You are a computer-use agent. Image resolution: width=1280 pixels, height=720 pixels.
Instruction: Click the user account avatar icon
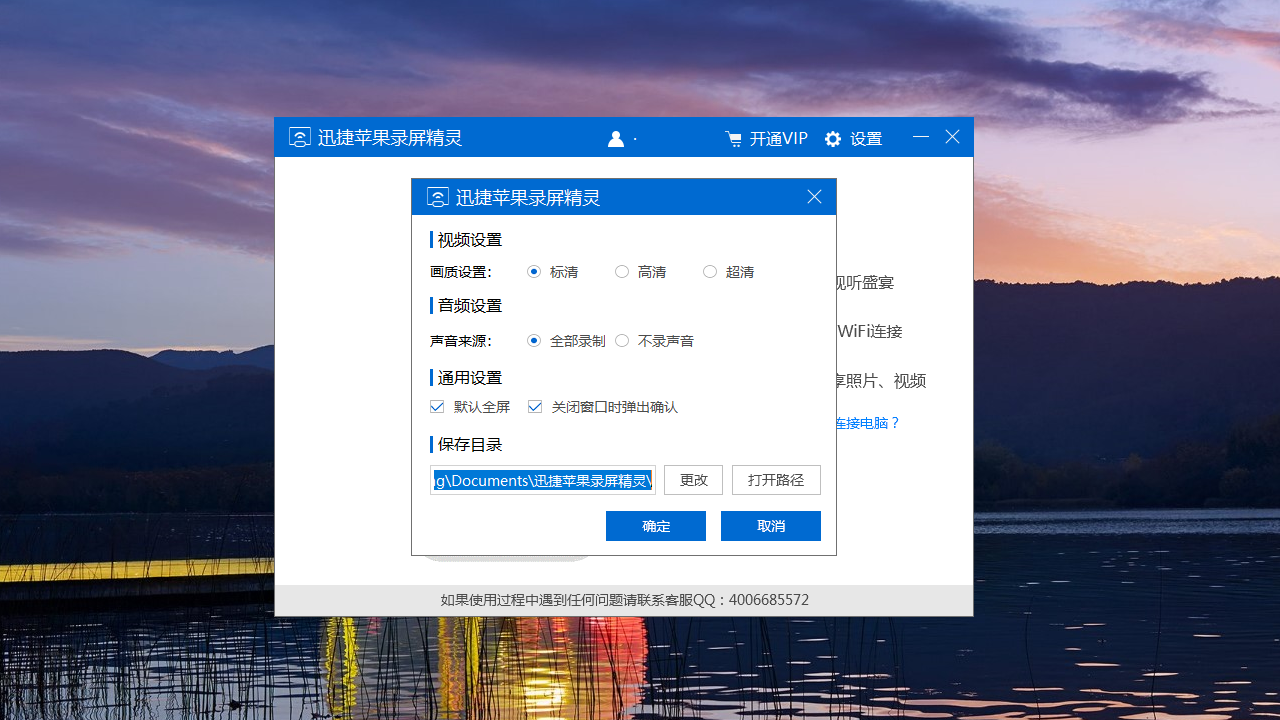pyautogui.click(x=616, y=138)
